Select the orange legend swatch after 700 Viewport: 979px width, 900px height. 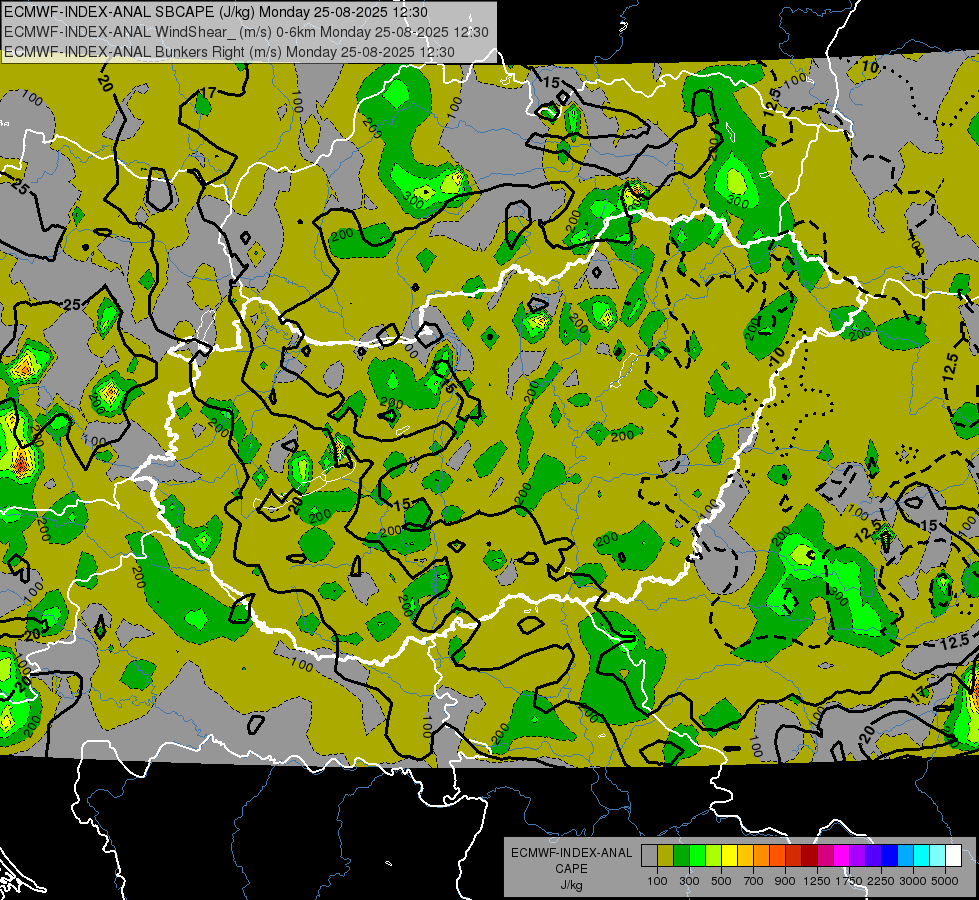click(x=762, y=856)
